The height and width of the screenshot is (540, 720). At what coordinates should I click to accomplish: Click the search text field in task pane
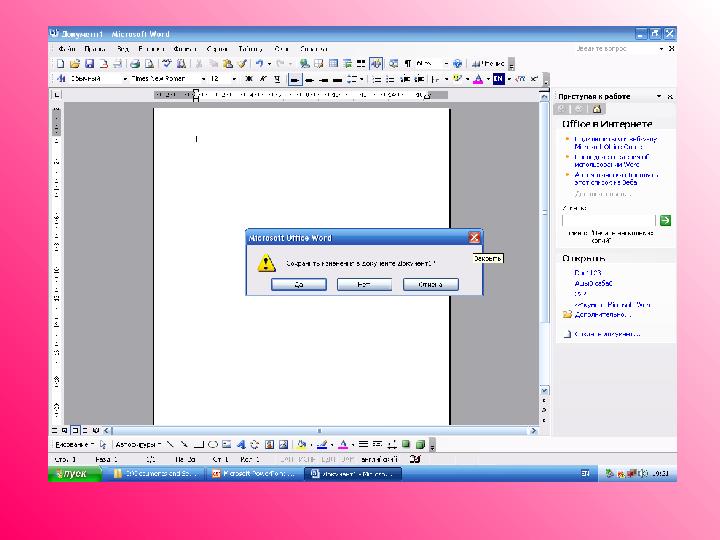(x=608, y=220)
